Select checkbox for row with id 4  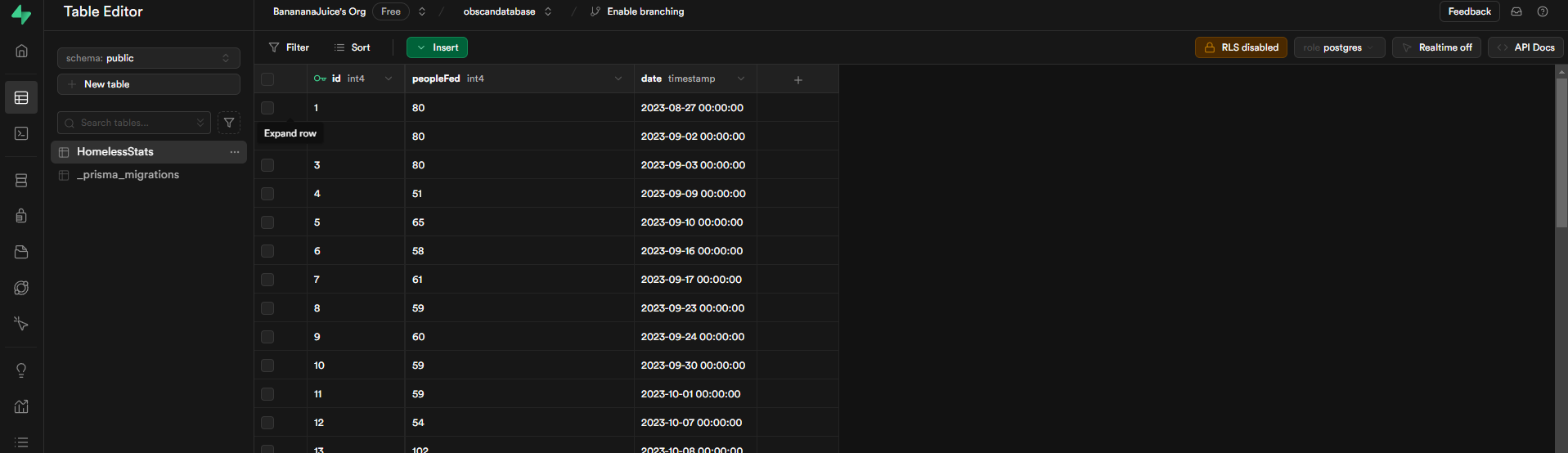pos(267,194)
